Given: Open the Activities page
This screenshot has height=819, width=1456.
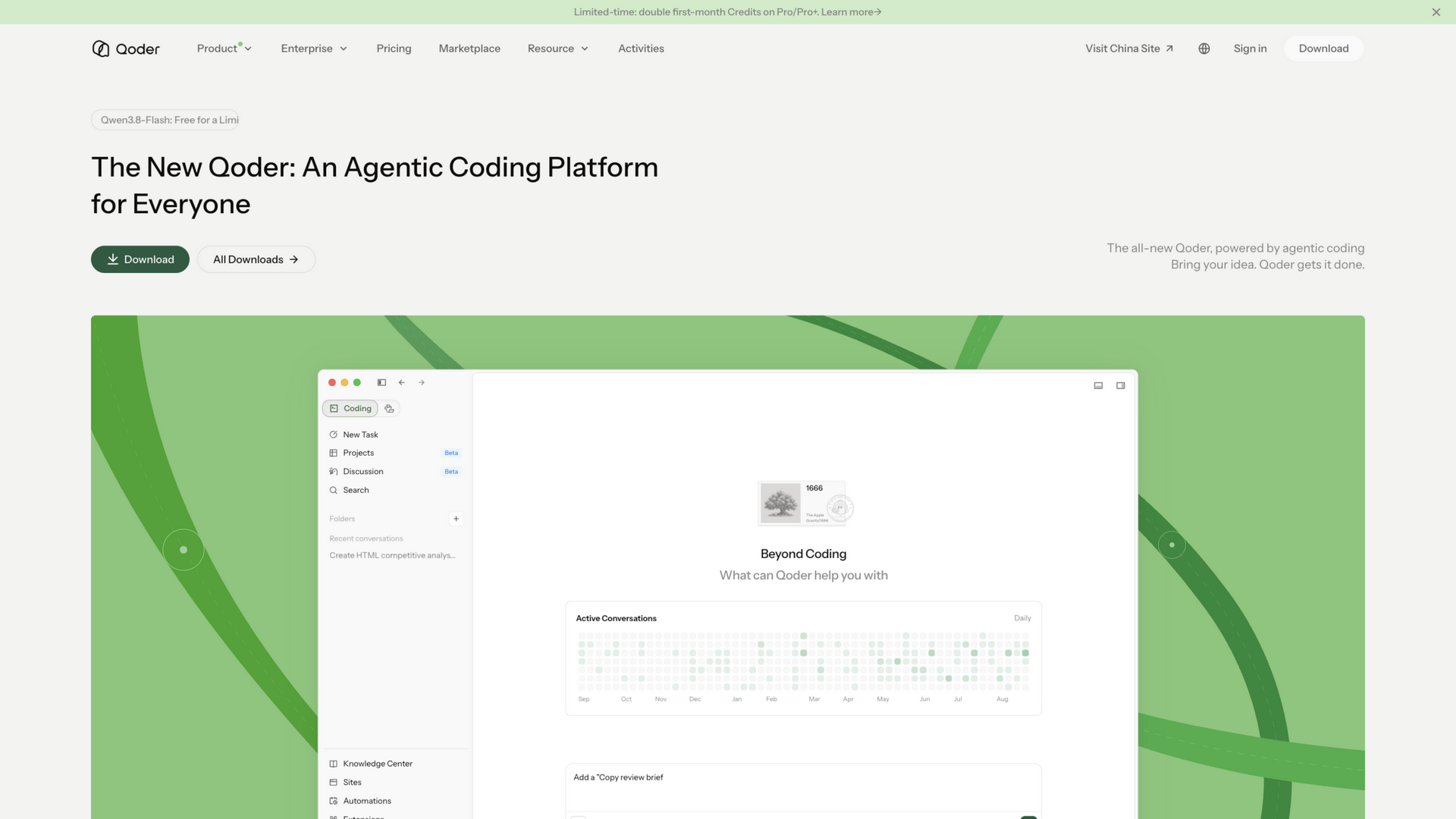Looking at the screenshot, I should pos(641,49).
